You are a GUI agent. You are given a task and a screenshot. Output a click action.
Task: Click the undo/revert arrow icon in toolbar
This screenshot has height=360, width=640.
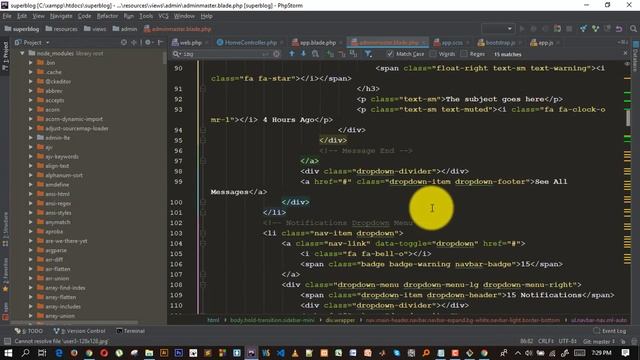(x=619, y=29)
